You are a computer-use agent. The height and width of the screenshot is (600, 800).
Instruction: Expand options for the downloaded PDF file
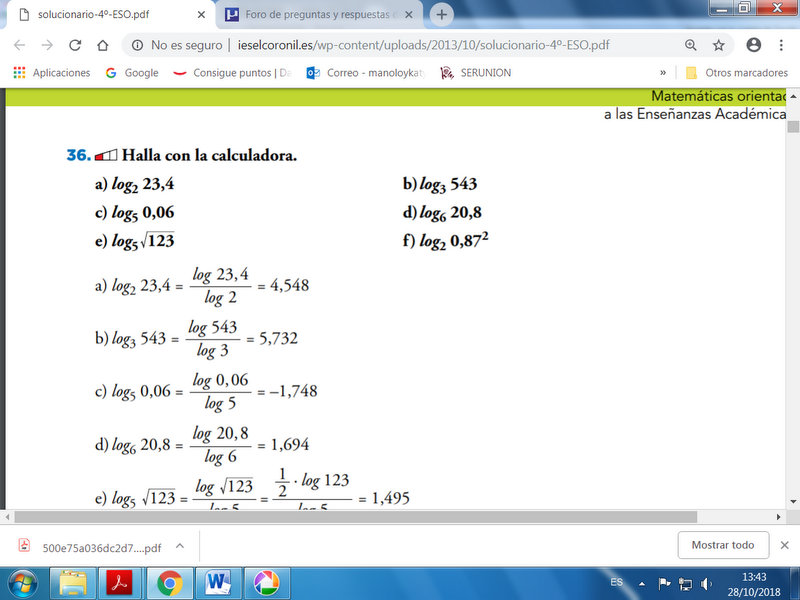click(x=180, y=546)
